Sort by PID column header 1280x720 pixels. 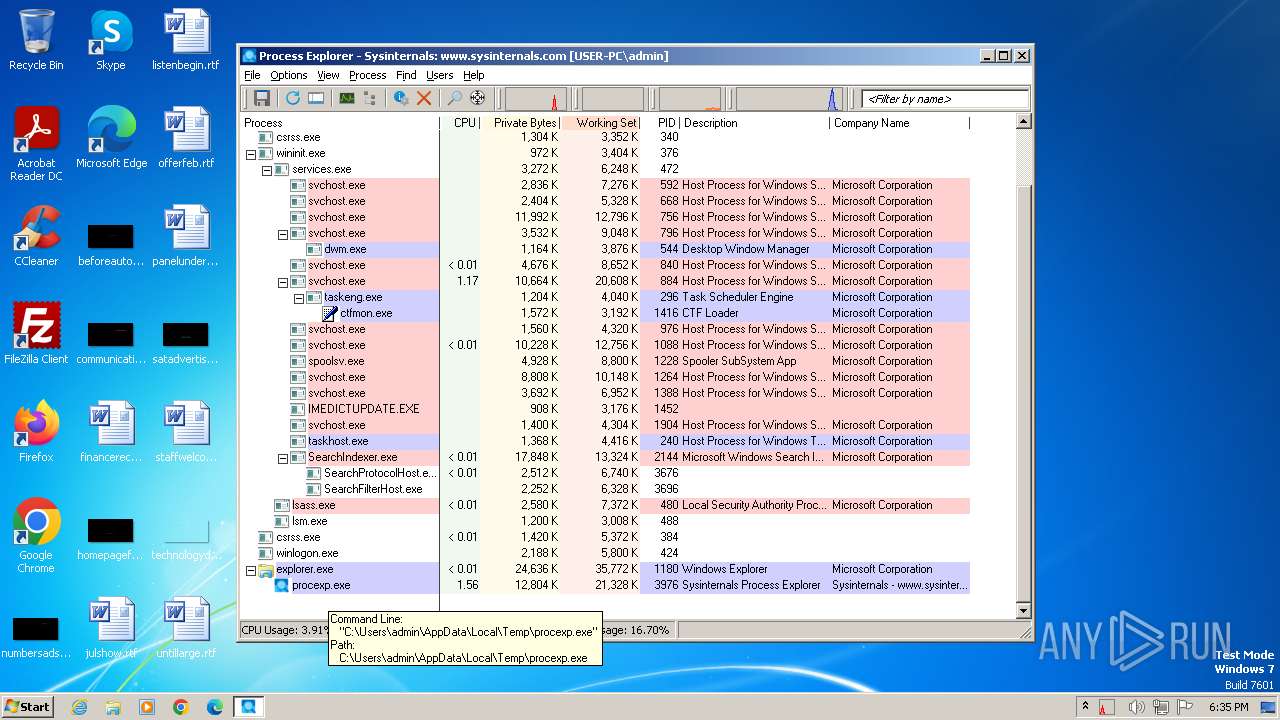point(660,123)
